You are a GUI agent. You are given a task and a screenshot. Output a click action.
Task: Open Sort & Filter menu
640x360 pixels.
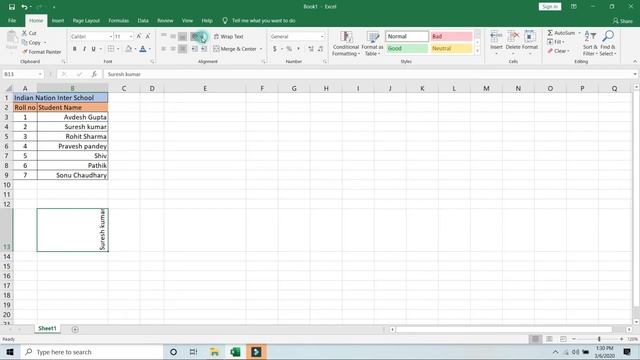[x=590, y=43]
